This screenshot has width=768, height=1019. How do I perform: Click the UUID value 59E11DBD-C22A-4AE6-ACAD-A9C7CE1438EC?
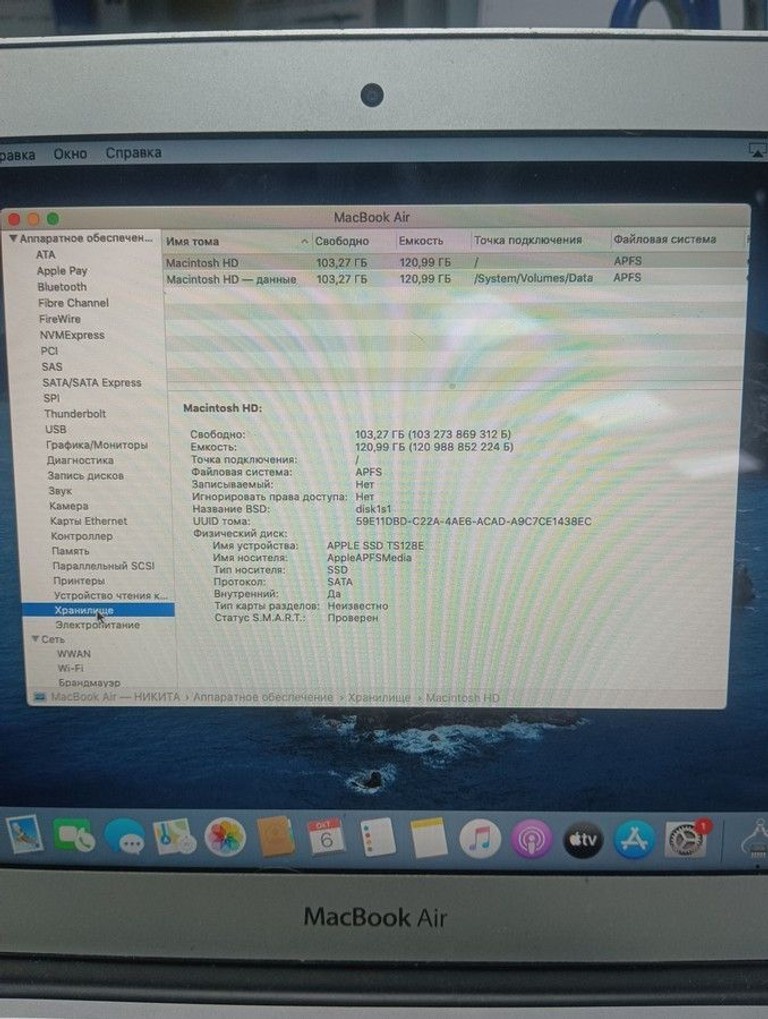click(x=474, y=521)
